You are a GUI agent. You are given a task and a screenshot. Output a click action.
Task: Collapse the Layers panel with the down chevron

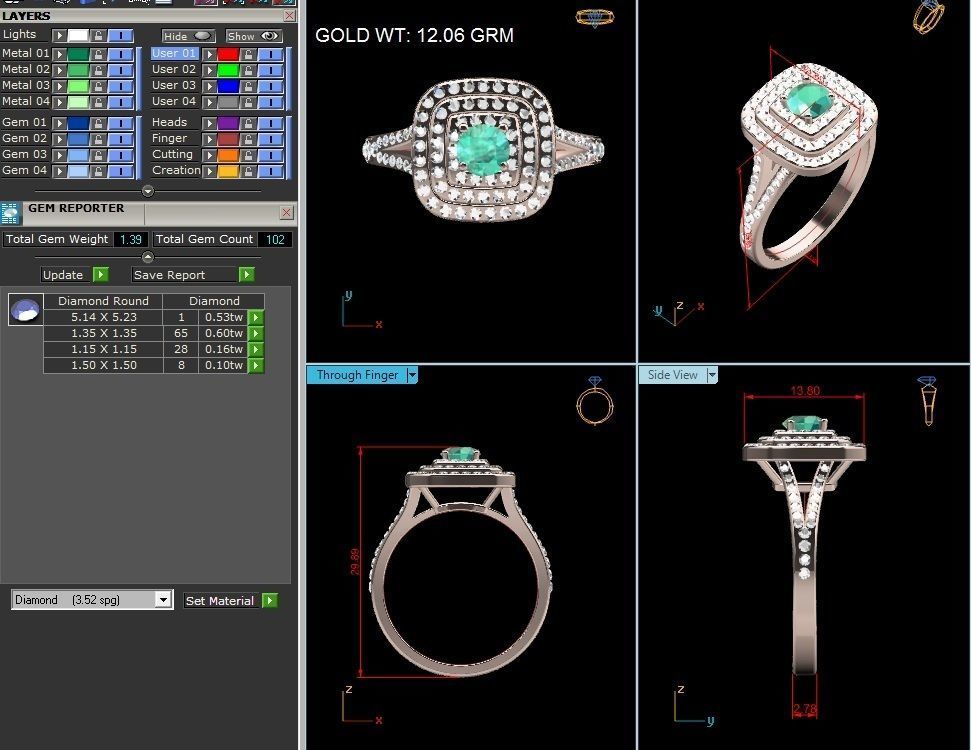click(147, 191)
